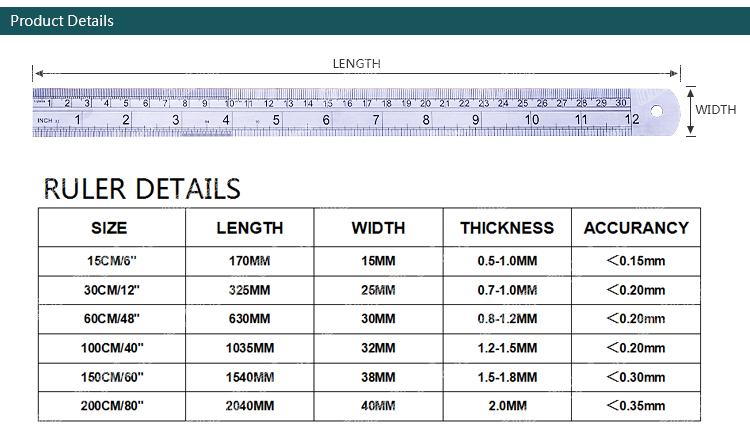Click the 1540MM length cell
Image resolution: width=750 pixels, height=438 pixels.
[x=250, y=377]
